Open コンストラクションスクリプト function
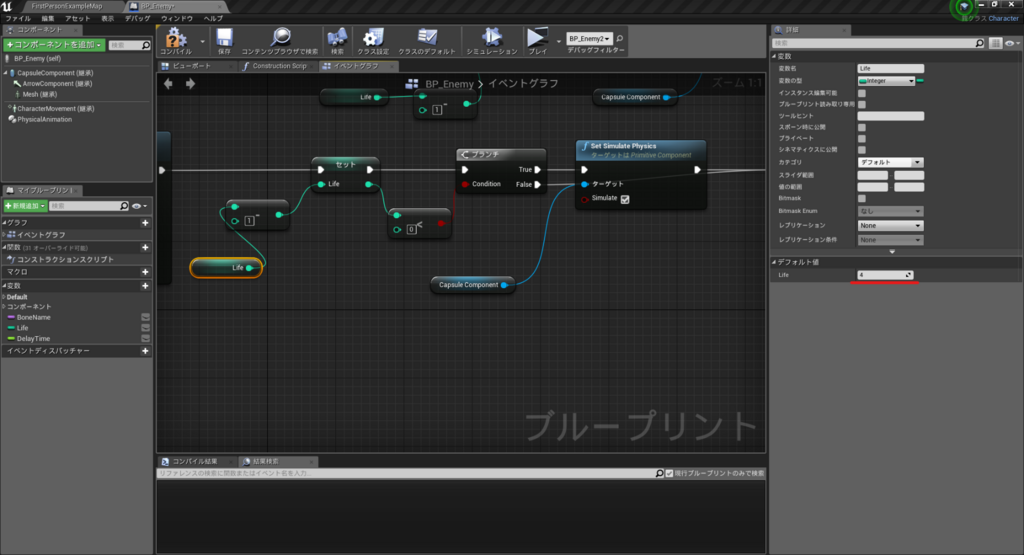The height and width of the screenshot is (555, 1024). (65, 259)
